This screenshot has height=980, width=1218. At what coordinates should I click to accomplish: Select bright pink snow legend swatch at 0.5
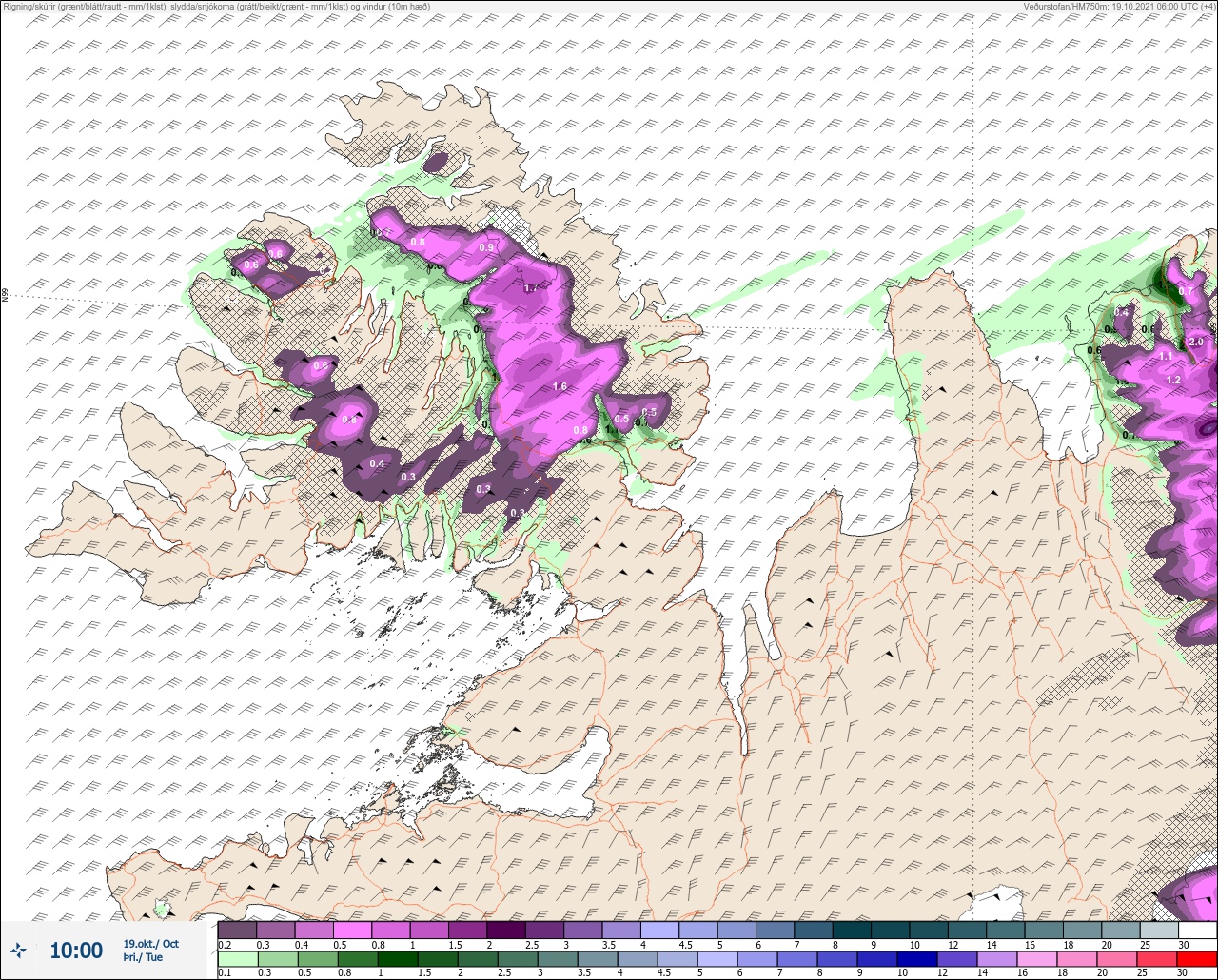352,930
